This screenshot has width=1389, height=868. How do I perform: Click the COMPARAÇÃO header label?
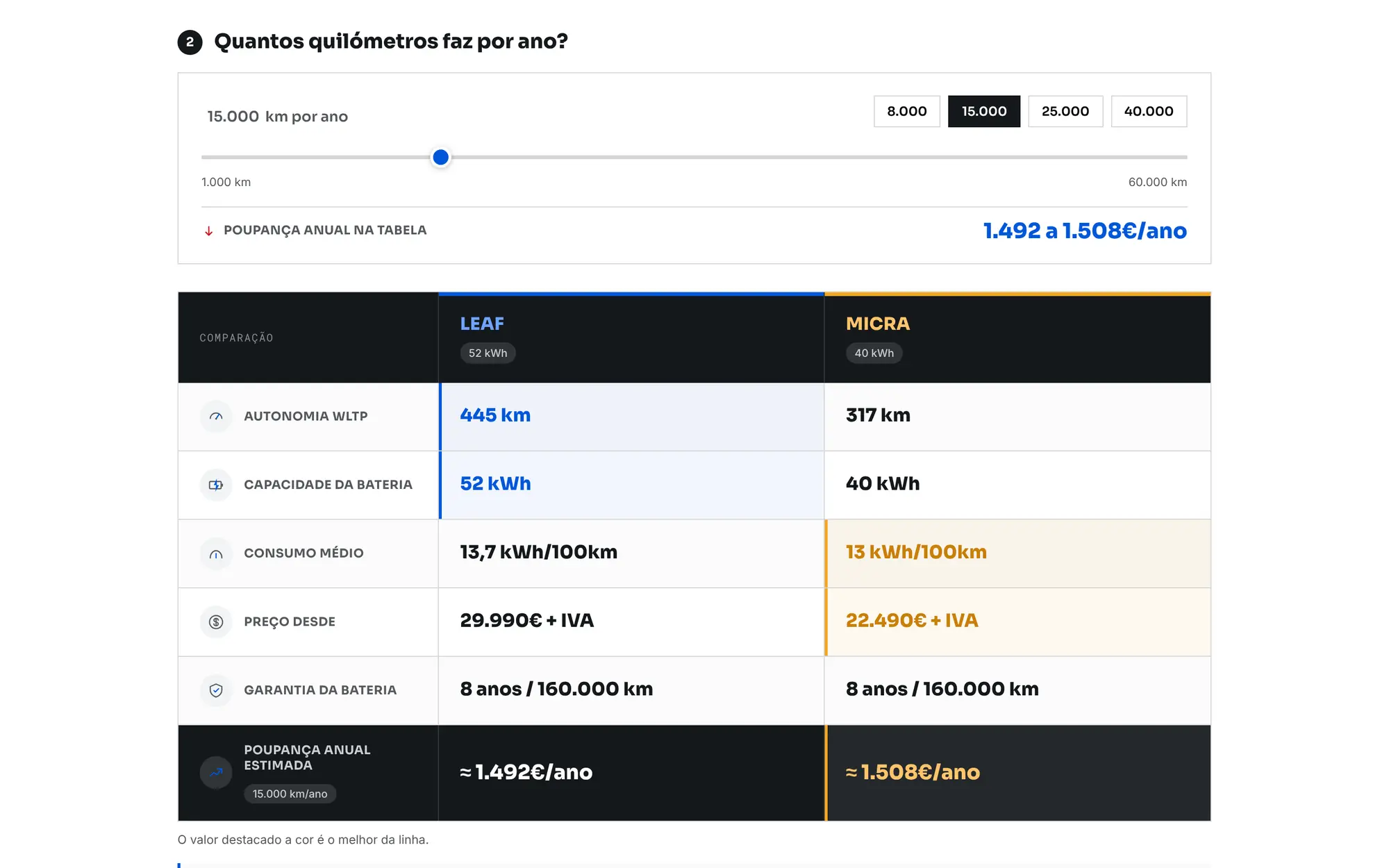click(x=236, y=338)
